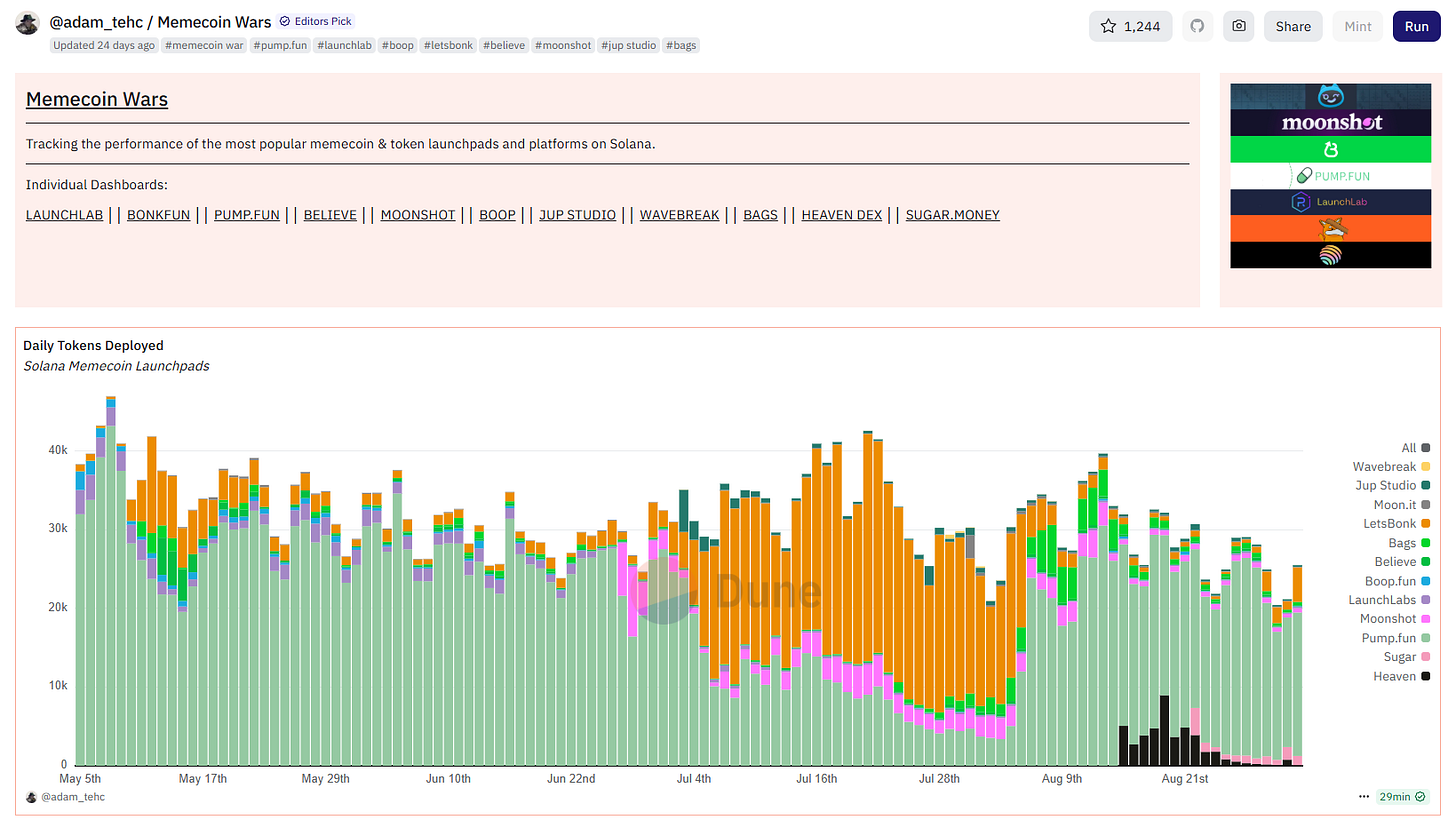Toggle Sugar legend entry
Screen dimensions: 1456x828
pos(1407,657)
